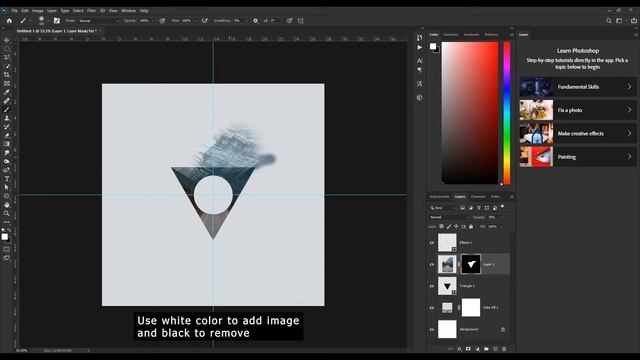640x360 pixels.
Task: Click the brush Opacity value field
Action: tap(144, 20)
